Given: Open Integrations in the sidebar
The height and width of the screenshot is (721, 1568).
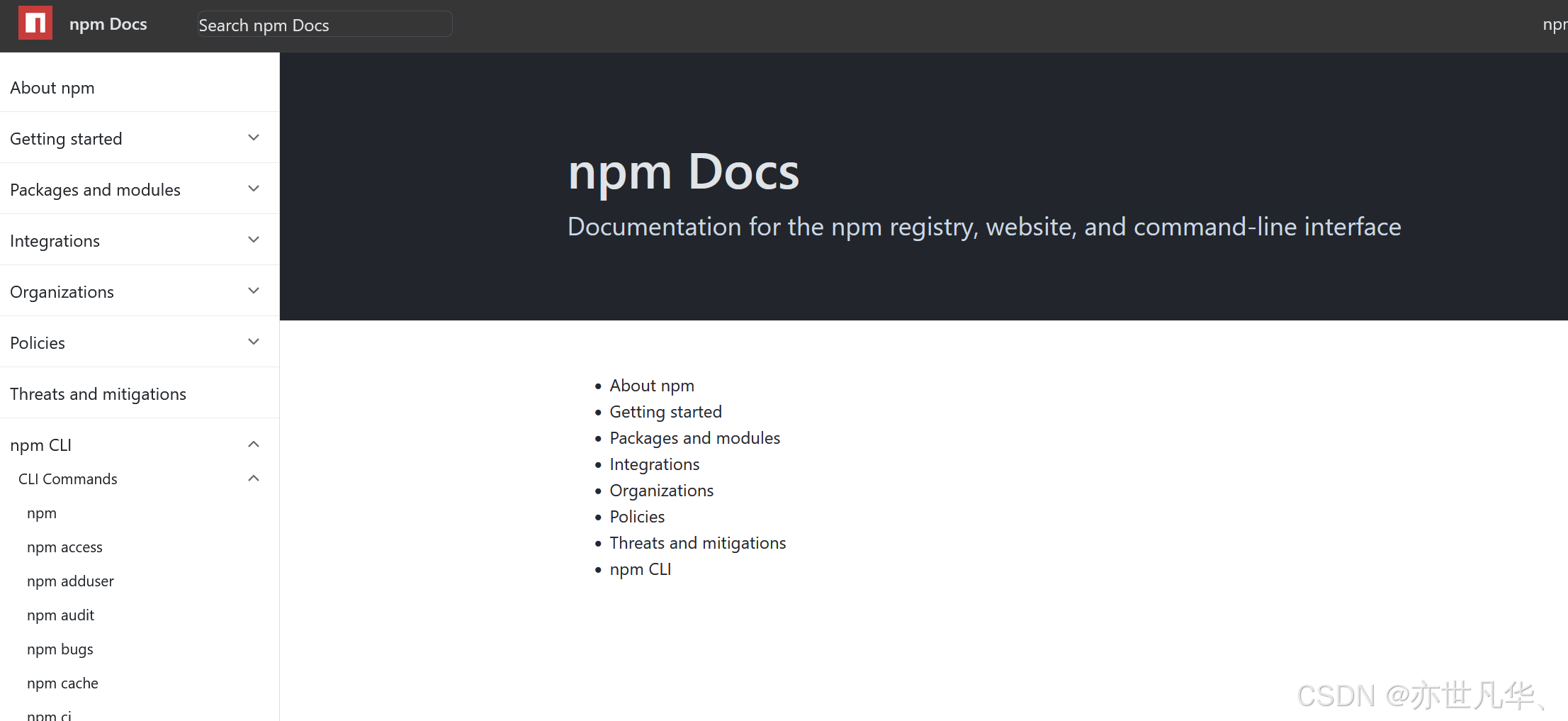Looking at the screenshot, I should pyautogui.click(x=55, y=241).
